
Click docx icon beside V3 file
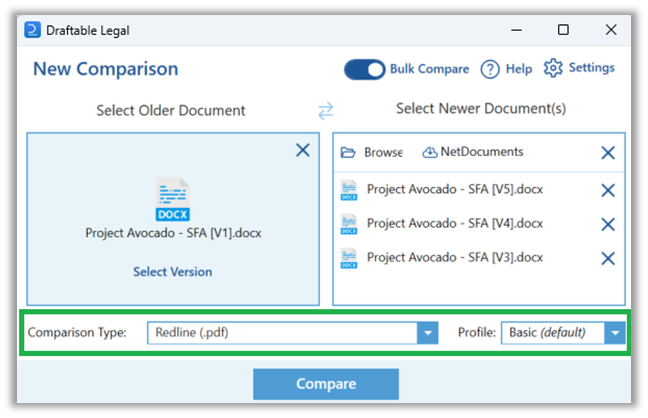(x=349, y=258)
